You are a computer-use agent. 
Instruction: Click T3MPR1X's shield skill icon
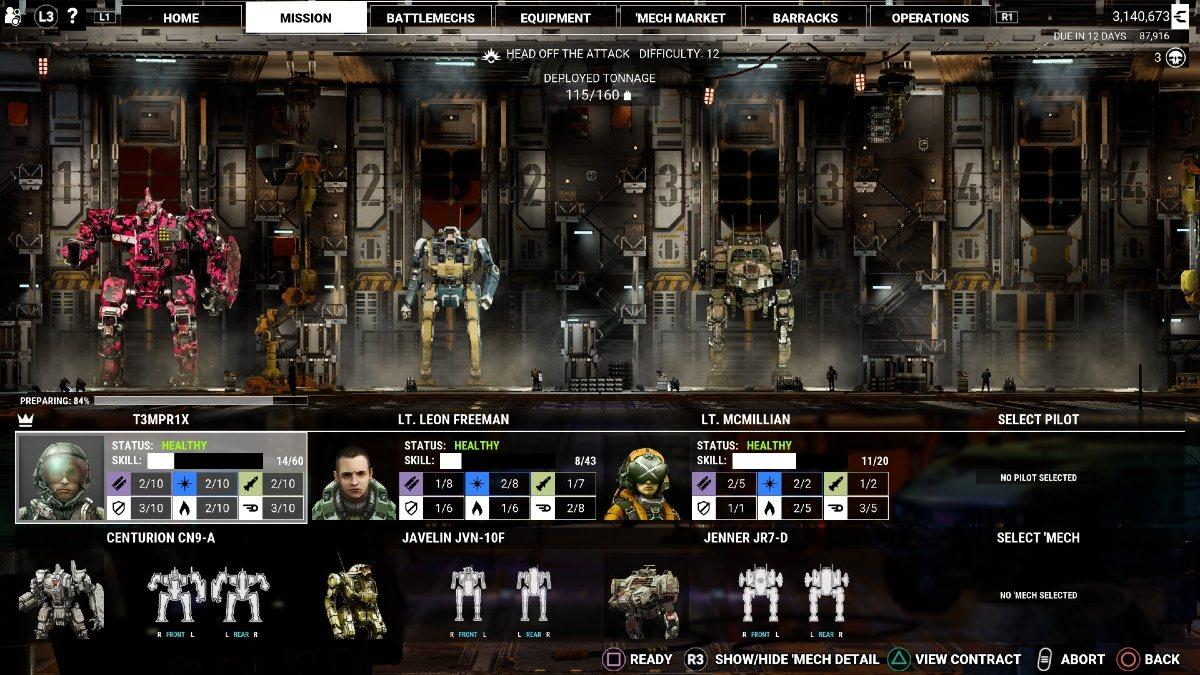click(121, 509)
